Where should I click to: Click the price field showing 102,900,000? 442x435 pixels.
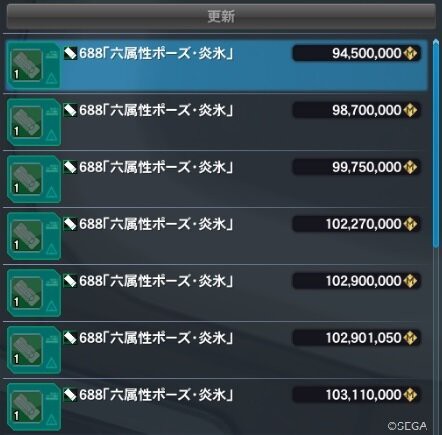(356, 281)
